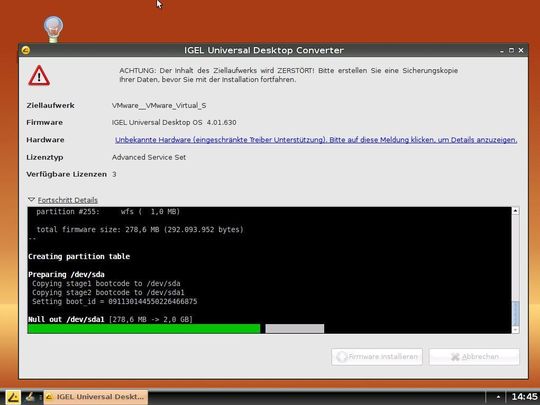Click the Preparing /dev/sda line

(x=66, y=274)
